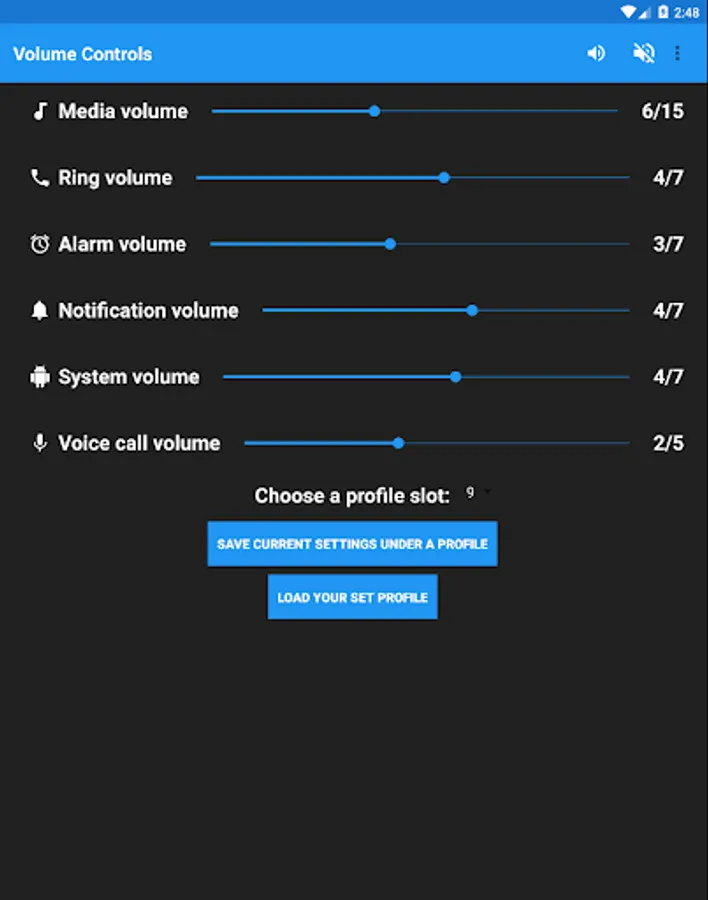This screenshot has width=708, height=900.
Task: Click the Ring volume phone icon
Action: pyautogui.click(x=40, y=178)
